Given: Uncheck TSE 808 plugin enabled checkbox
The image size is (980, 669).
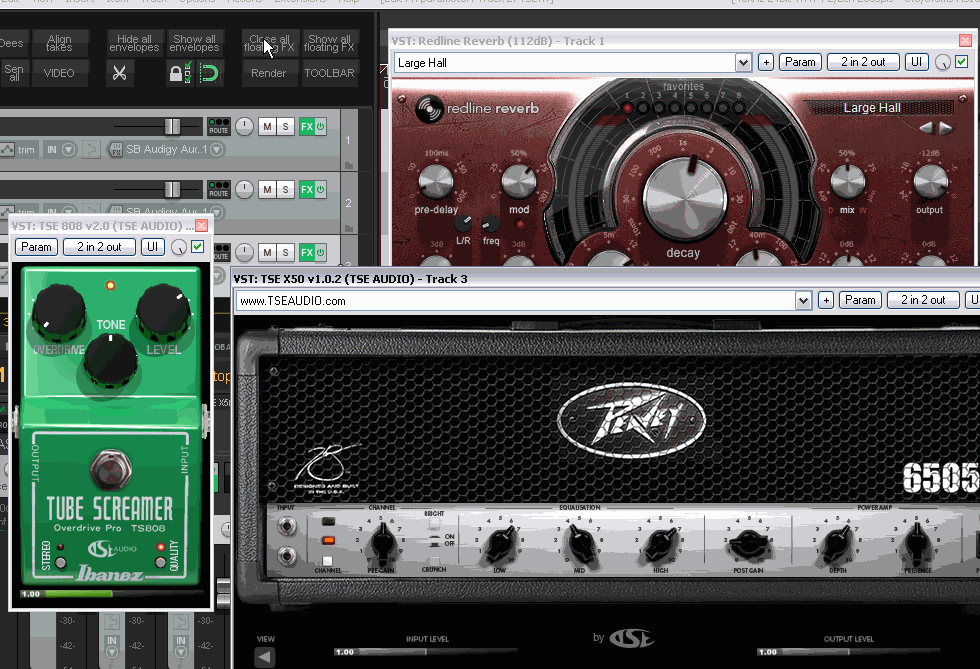Looking at the screenshot, I should tap(198, 247).
